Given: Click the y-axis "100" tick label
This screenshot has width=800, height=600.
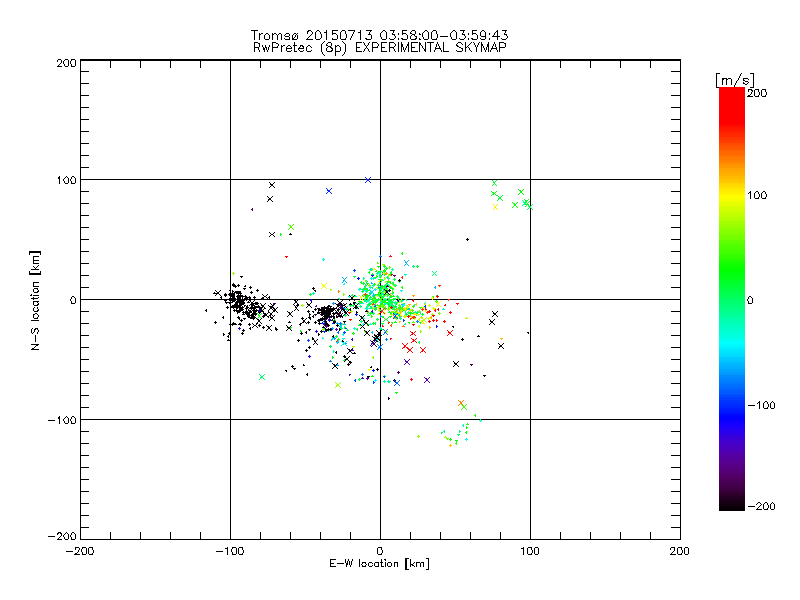Looking at the screenshot, I should point(66,180).
